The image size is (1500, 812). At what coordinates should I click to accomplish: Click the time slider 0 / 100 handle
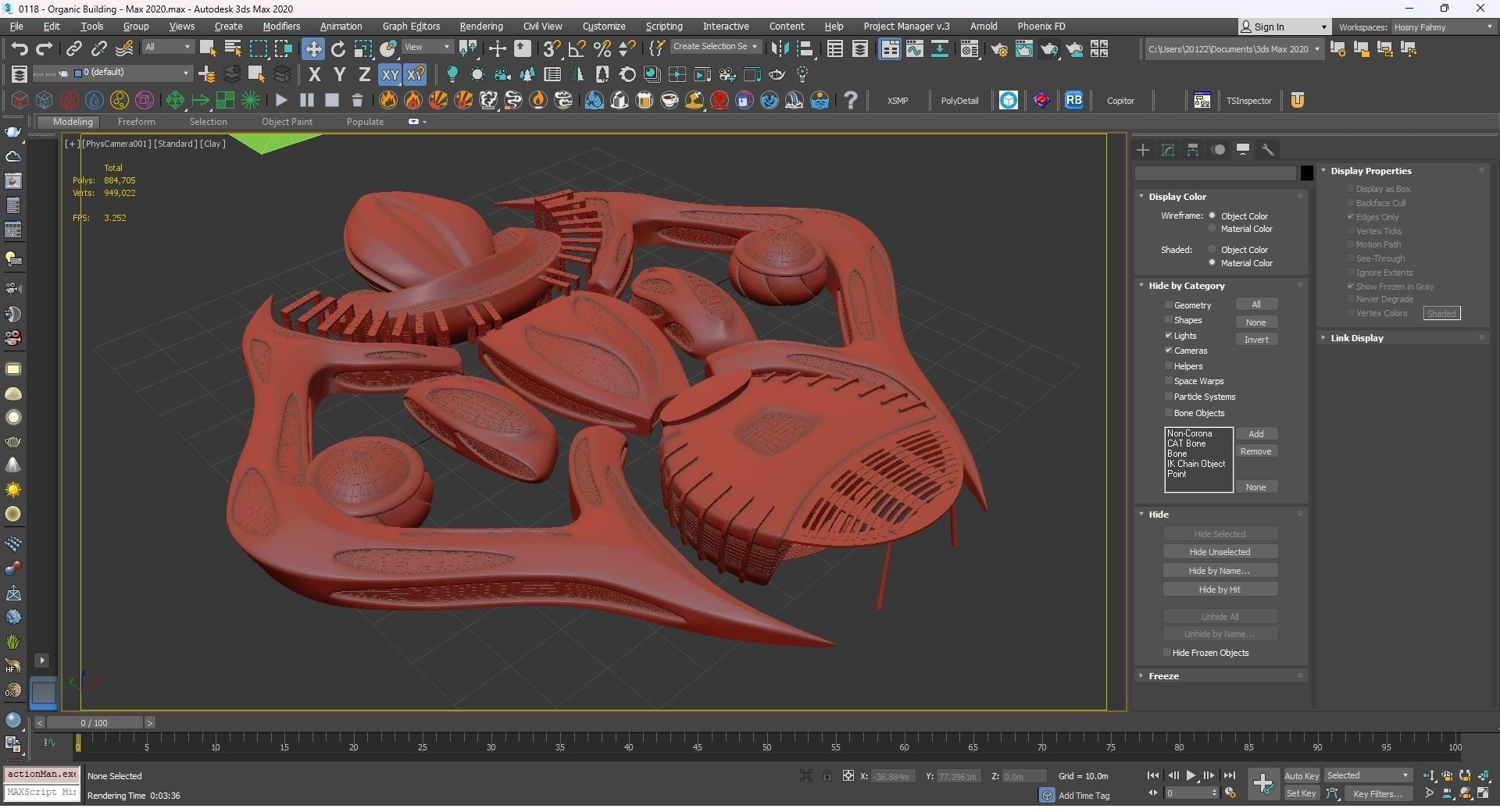pos(94,723)
